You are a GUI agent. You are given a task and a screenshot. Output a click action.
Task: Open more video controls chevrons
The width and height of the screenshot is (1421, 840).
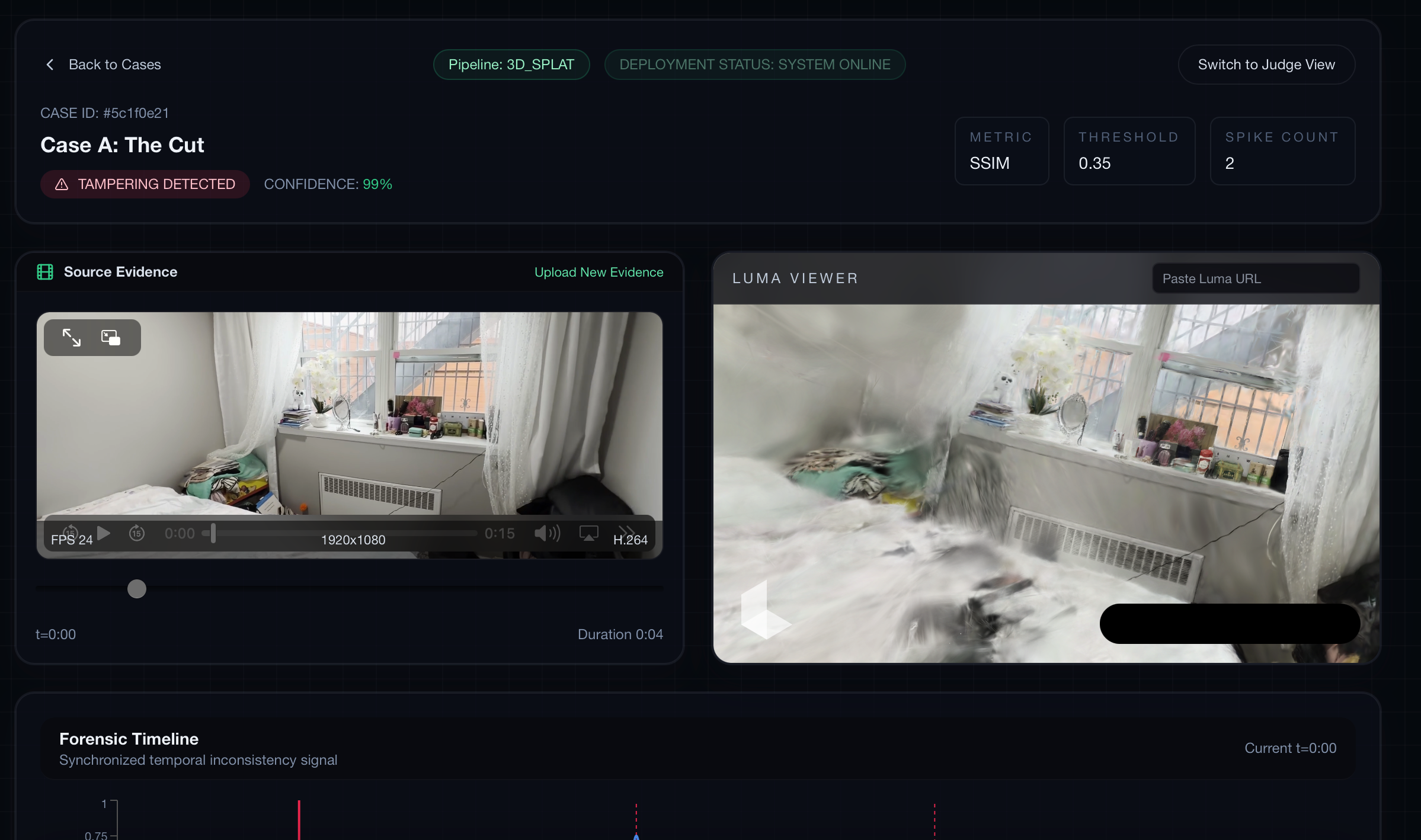click(x=626, y=529)
